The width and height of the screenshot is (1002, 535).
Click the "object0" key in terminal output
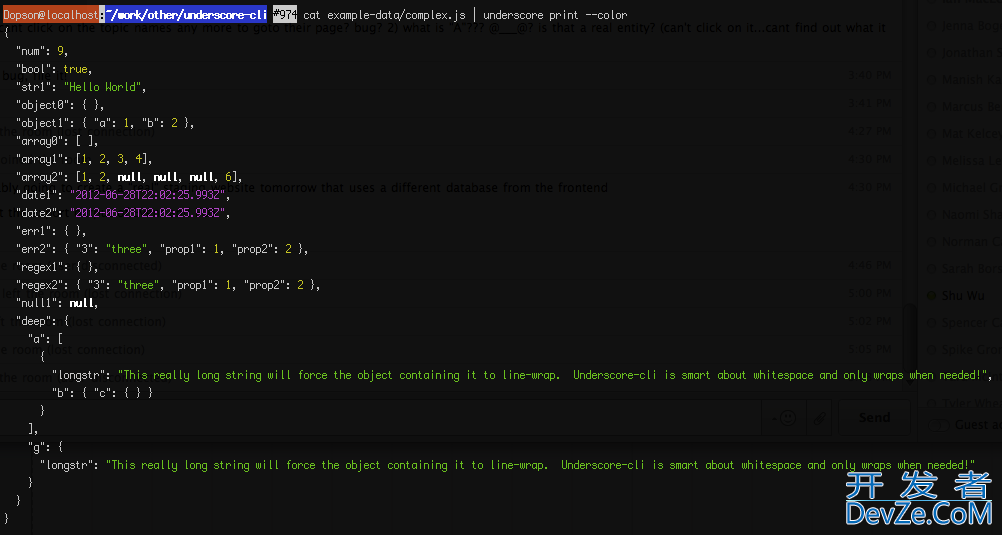coord(41,105)
